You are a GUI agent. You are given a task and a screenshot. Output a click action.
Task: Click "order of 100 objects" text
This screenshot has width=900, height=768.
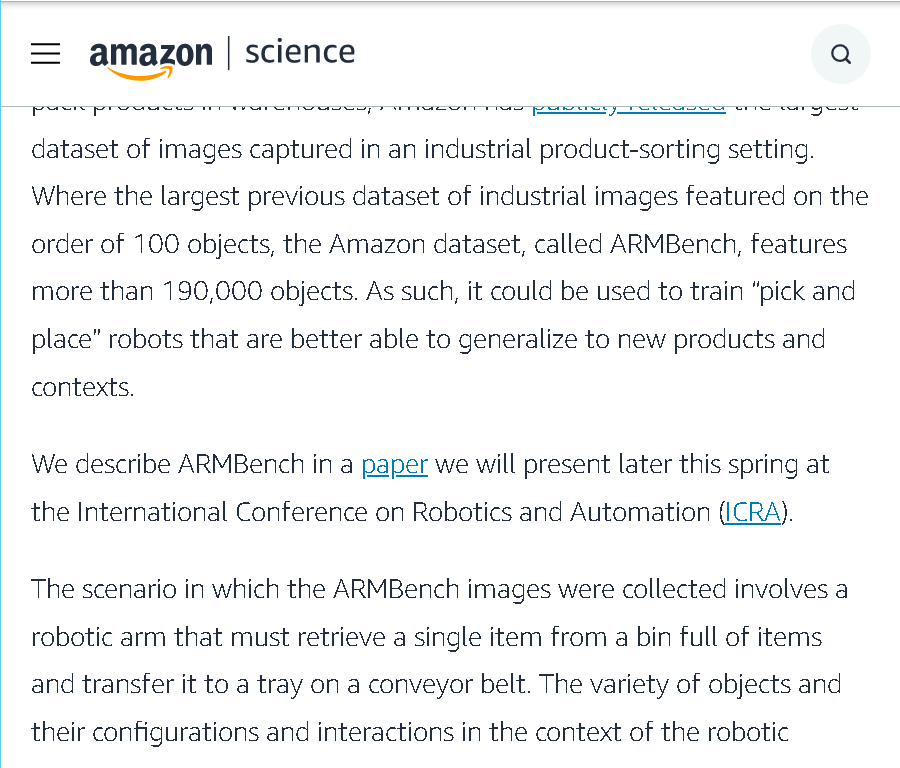coord(152,245)
